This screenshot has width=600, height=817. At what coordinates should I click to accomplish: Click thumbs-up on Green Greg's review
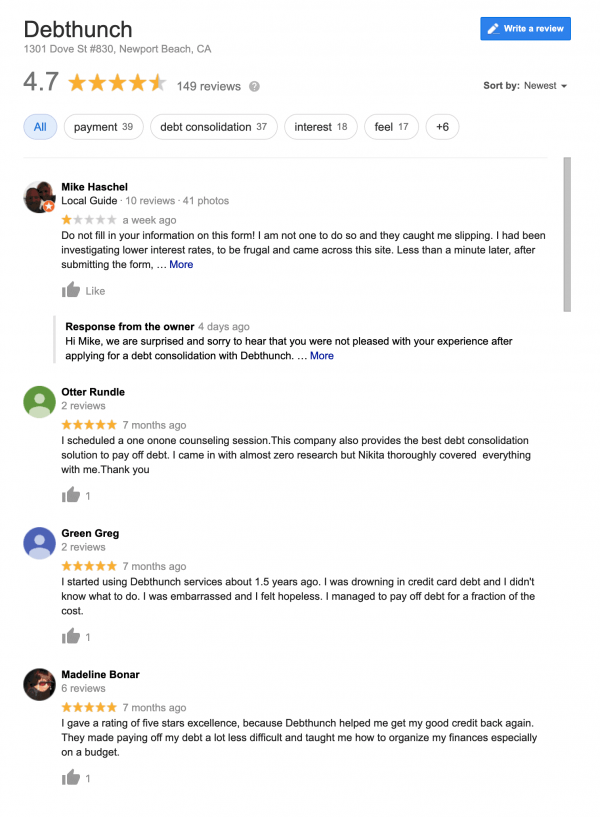pos(71,636)
